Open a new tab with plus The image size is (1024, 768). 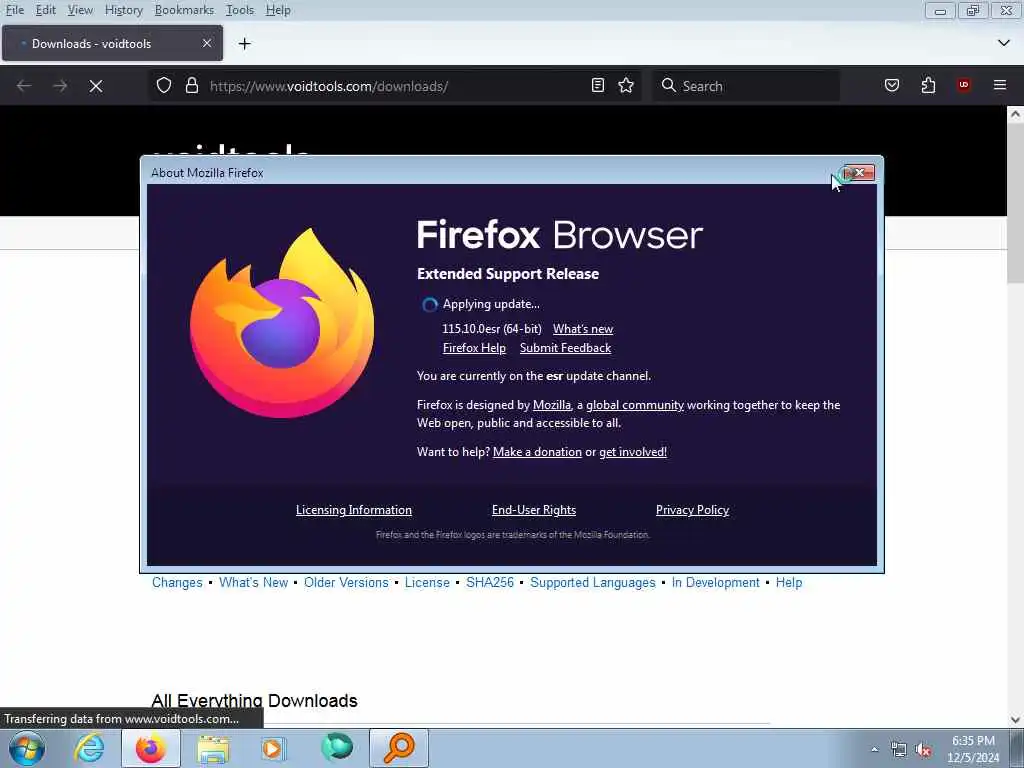tap(245, 44)
